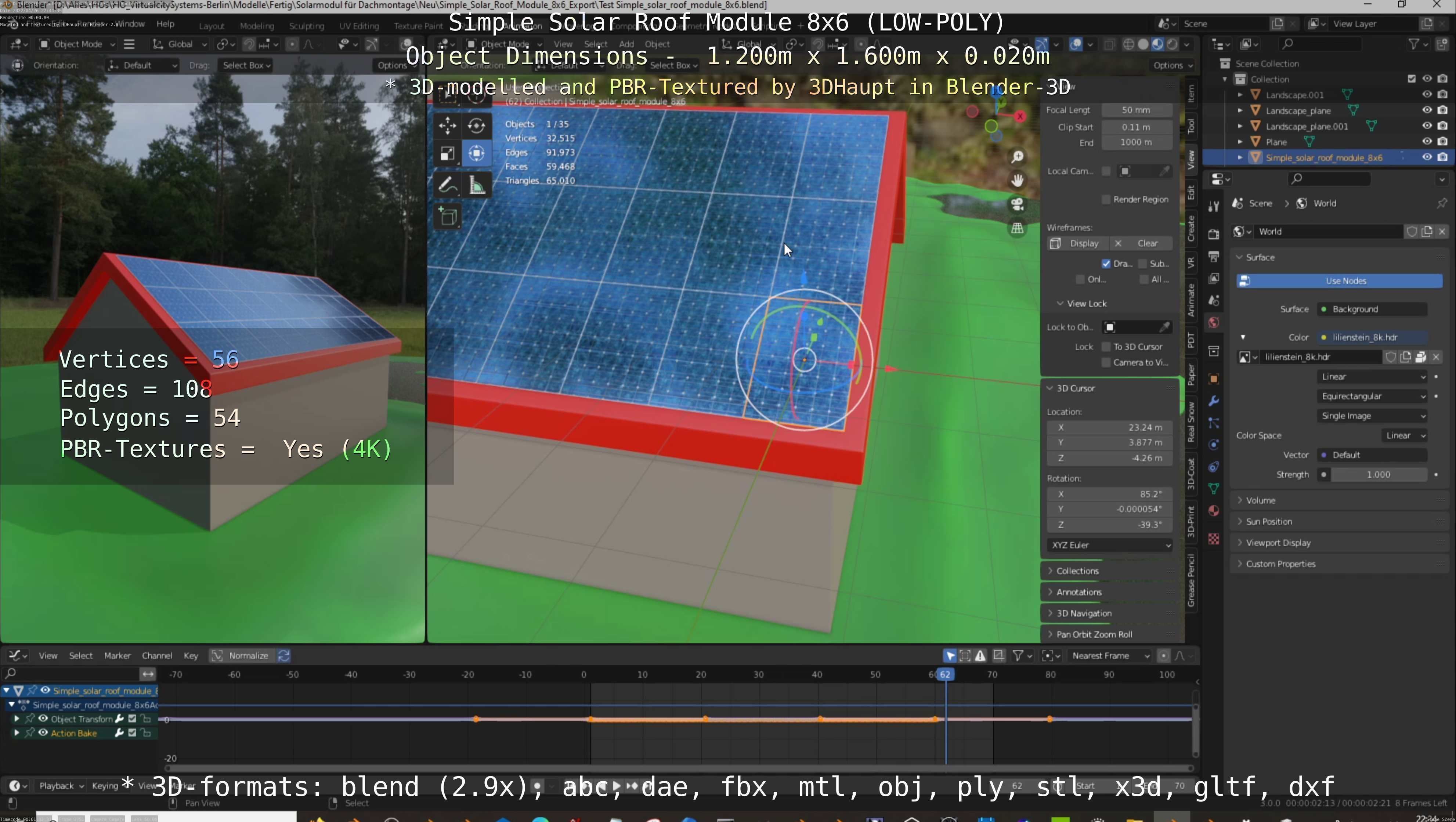Screen dimensions: 1456x822
Task: Enable Lock To 3D Cursor checkbox
Action: (x=1106, y=346)
